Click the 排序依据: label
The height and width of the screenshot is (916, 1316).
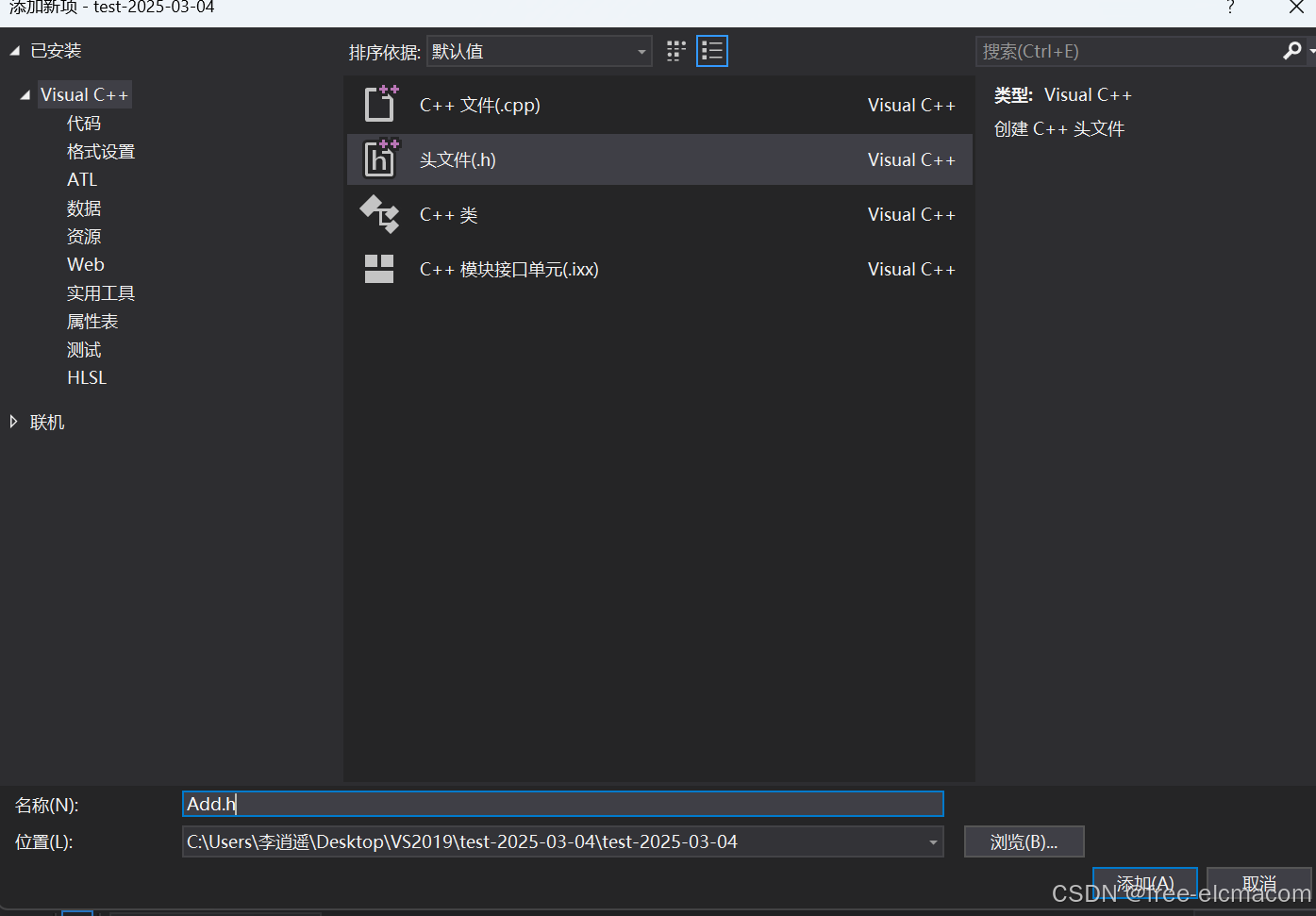[385, 52]
